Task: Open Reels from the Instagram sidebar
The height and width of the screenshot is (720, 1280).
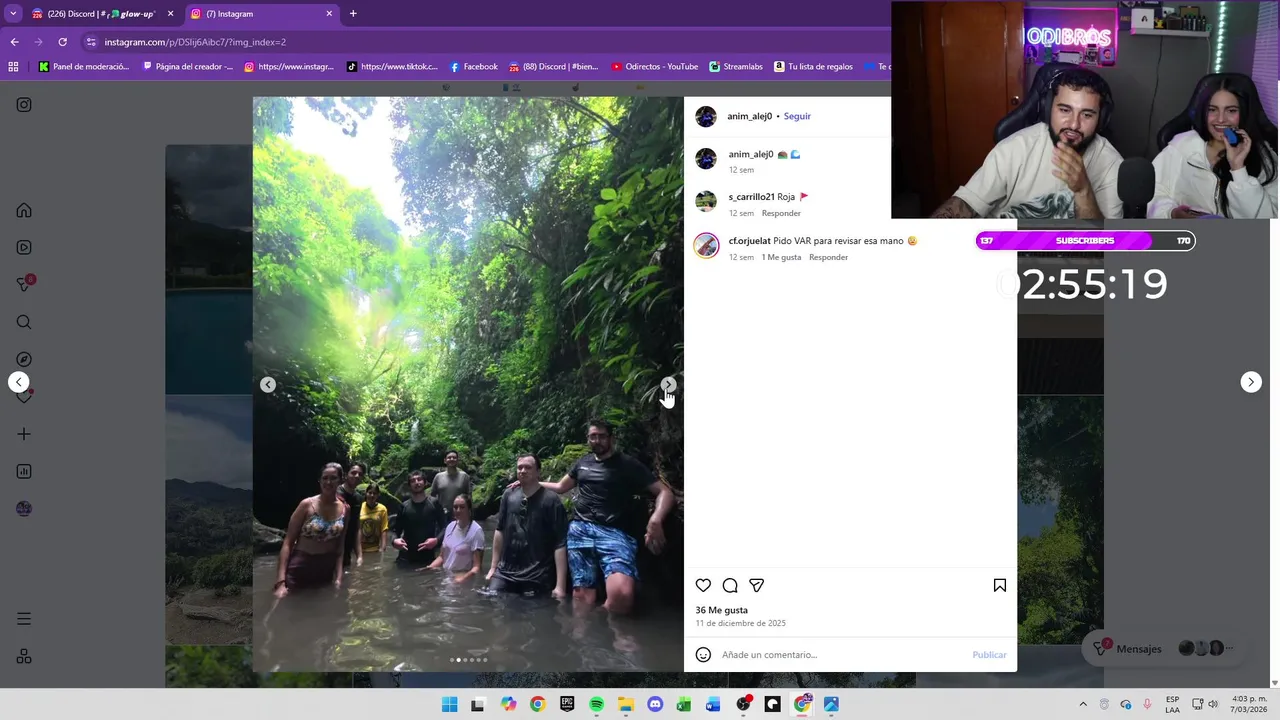Action: point(24,247)
